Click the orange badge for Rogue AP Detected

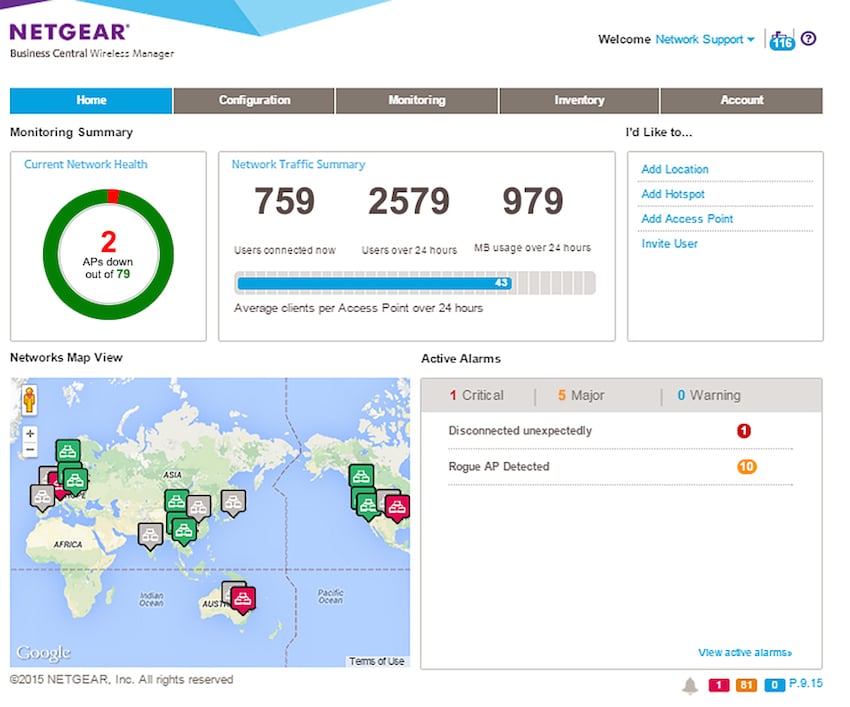746,467
